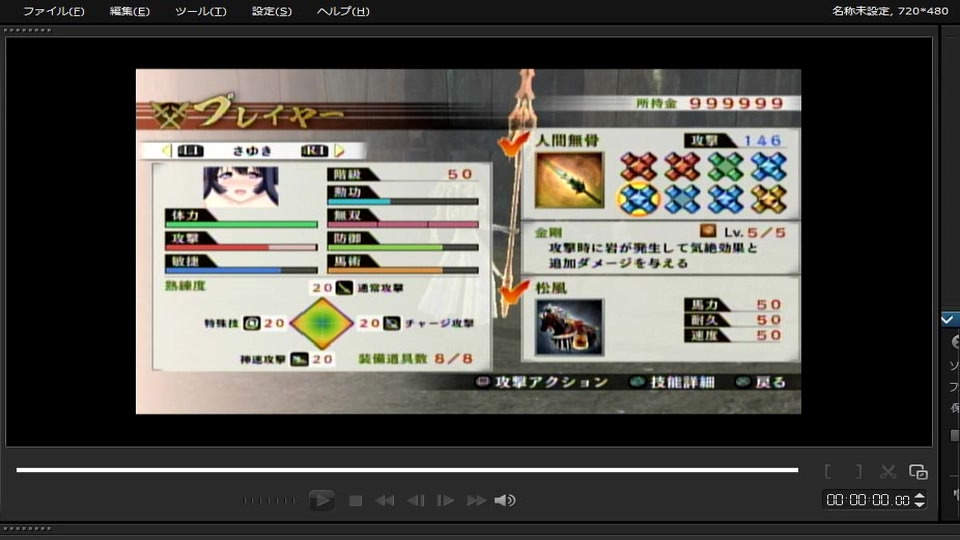The image size is (960, 540).
Task: Jump to start with double-left arrow button
Action: (x=384, y=501)
